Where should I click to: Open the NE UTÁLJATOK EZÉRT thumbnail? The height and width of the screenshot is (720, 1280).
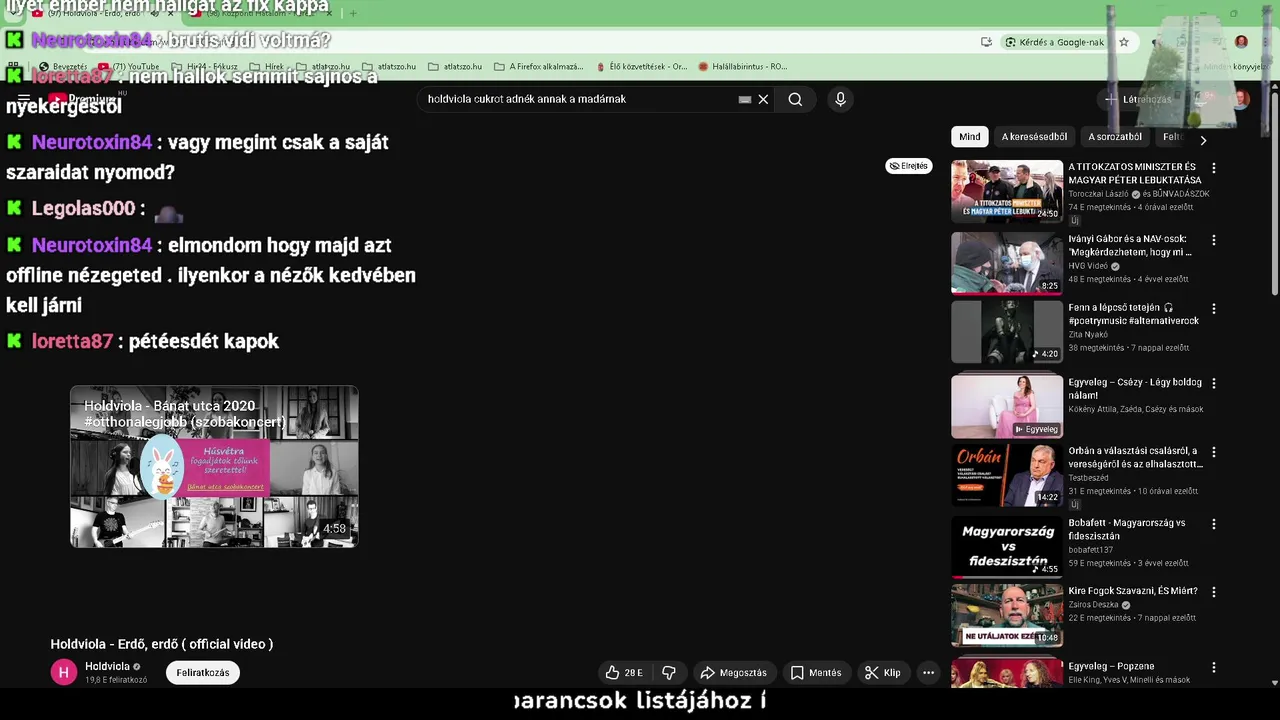(1007, 615)
